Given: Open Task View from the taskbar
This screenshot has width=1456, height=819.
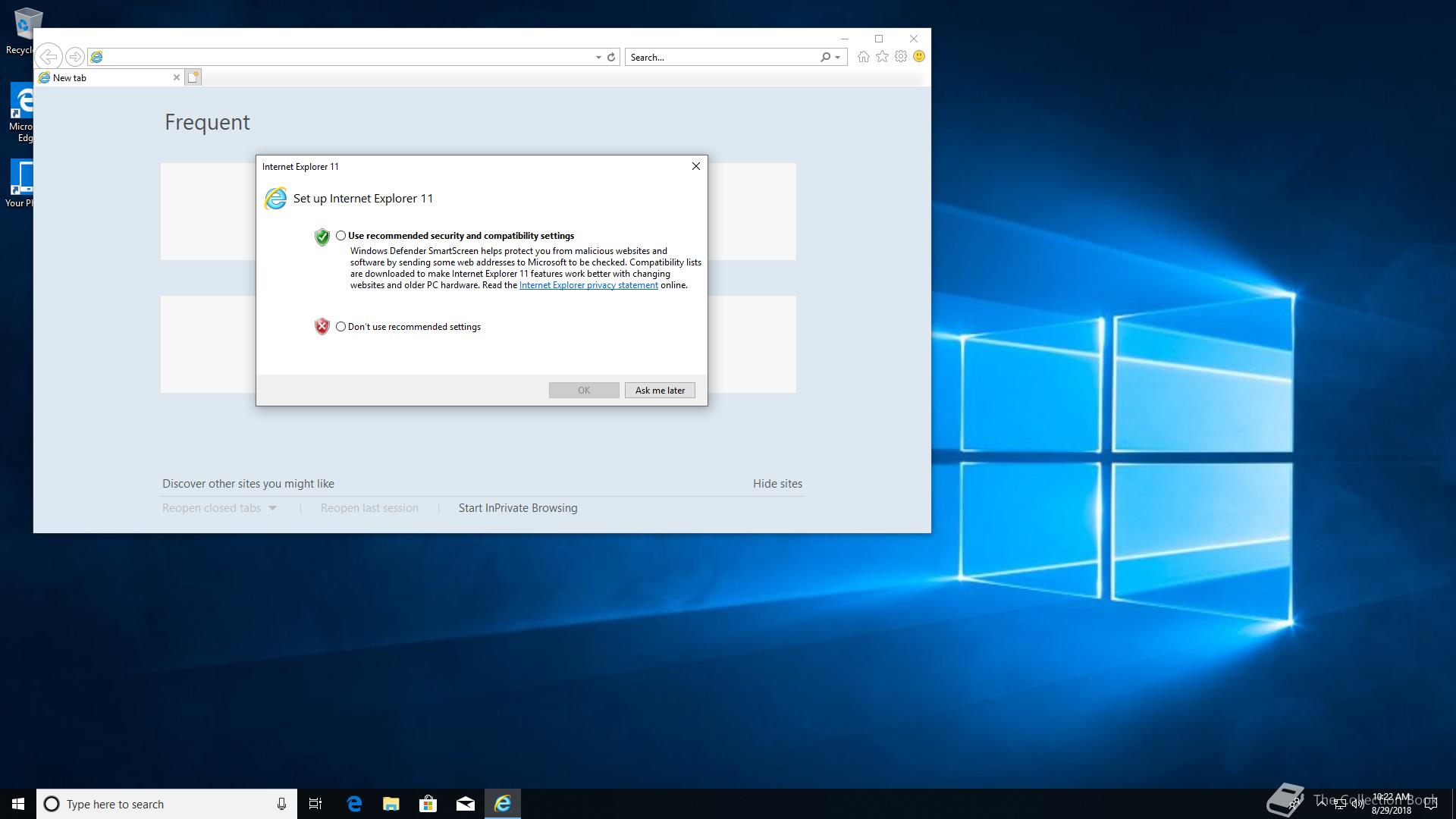Looking at the screenshot, I should pyautogui.click(x=315, y=804).
